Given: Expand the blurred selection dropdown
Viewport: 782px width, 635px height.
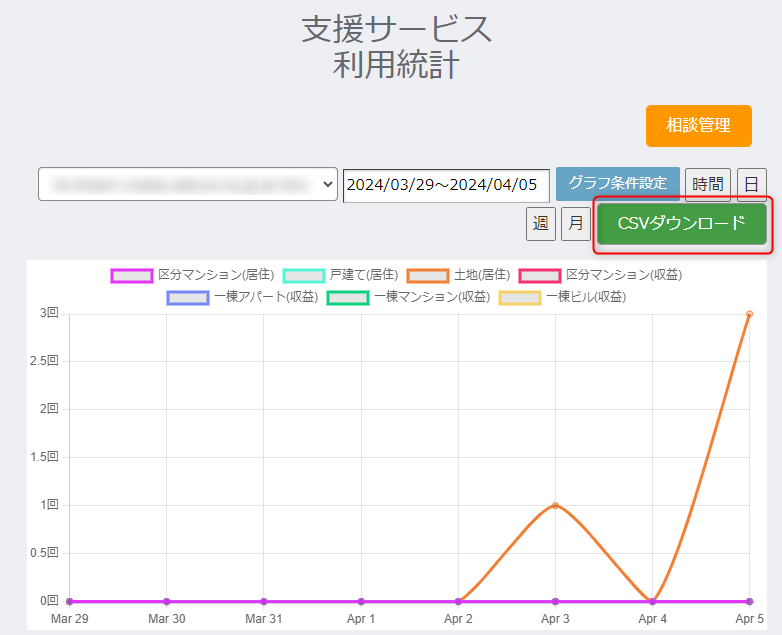Looking at the screenshot, I should pyautogui.click(x=188, y=185).
